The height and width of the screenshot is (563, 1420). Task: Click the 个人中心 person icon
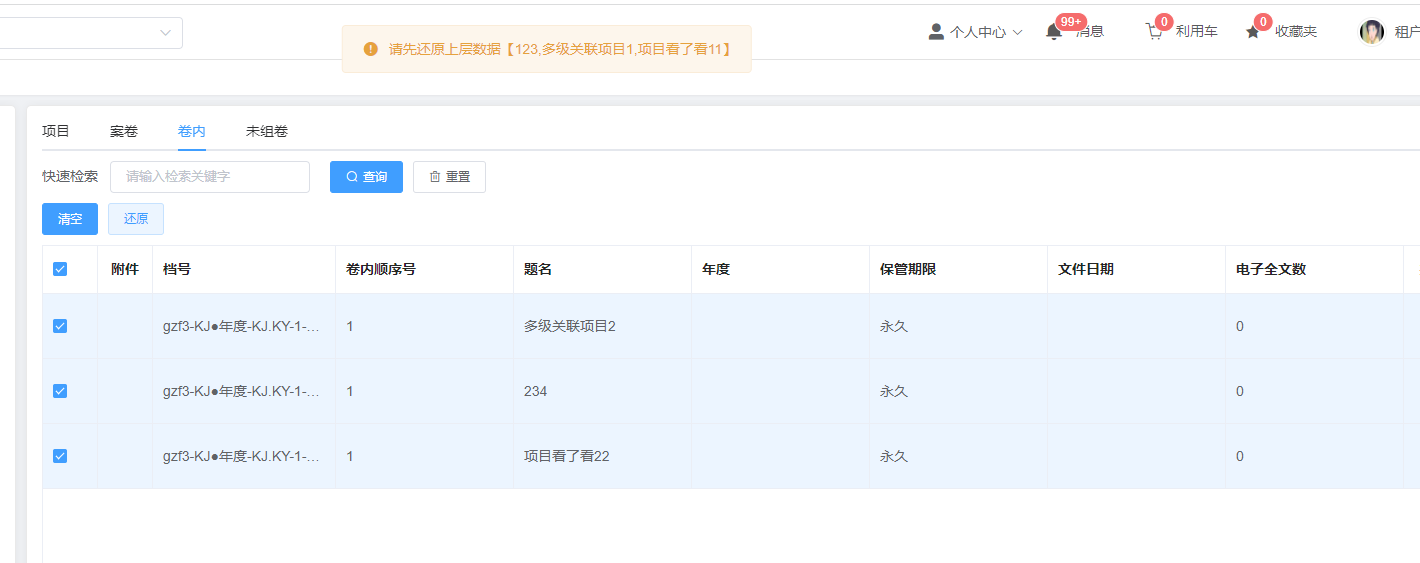tap(936, 32)
